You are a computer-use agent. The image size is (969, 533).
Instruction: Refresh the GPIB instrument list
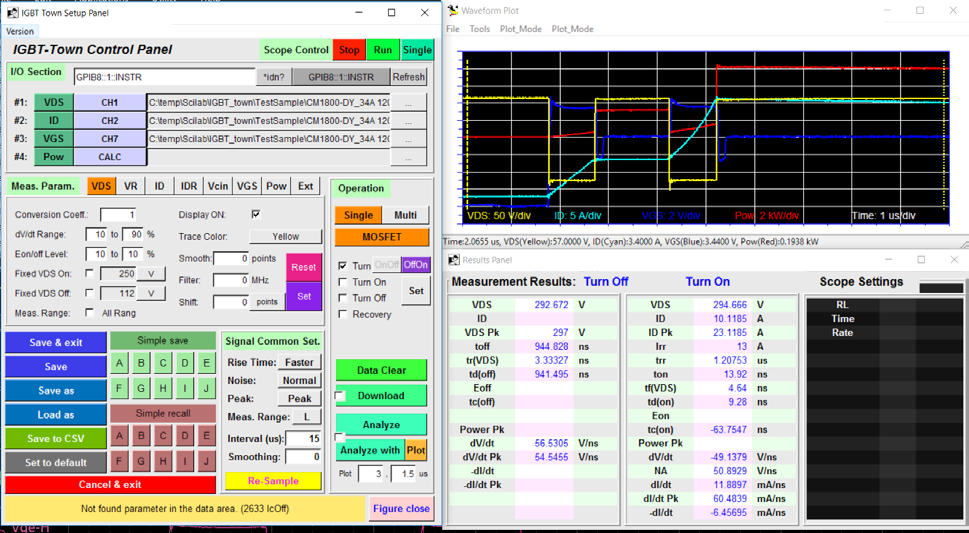408,77
